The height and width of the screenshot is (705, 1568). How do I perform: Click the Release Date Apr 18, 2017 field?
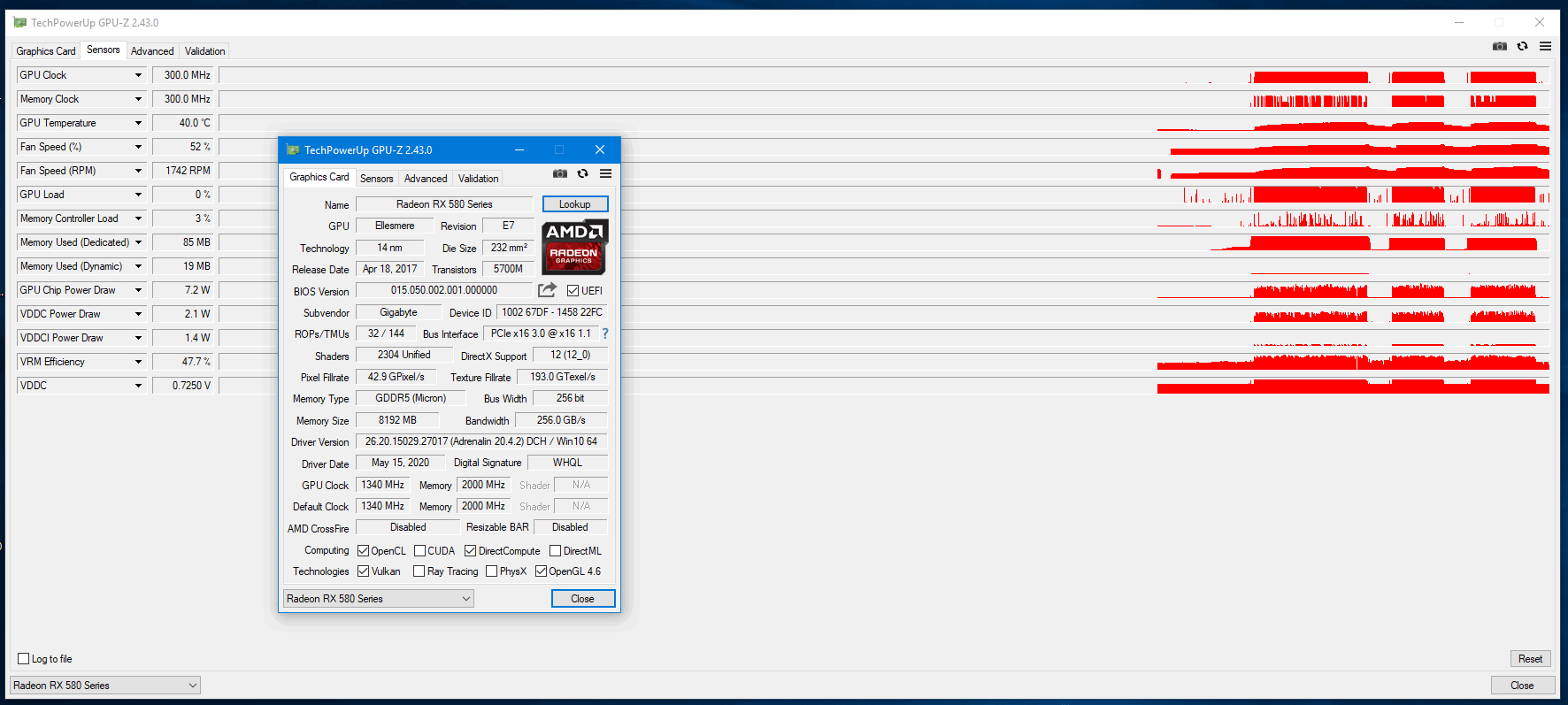point(390,269)
